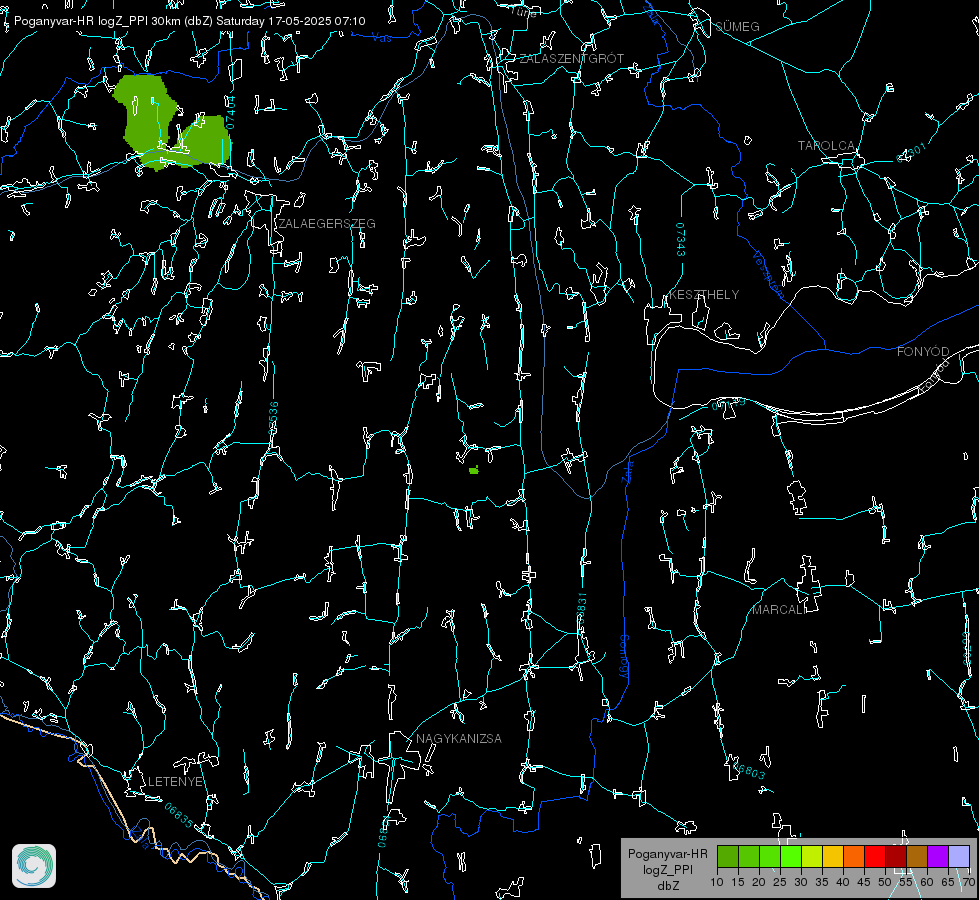Click the FONYÓD town label
This screenshot has width=979, height=900.
click(x=923, y=352)
